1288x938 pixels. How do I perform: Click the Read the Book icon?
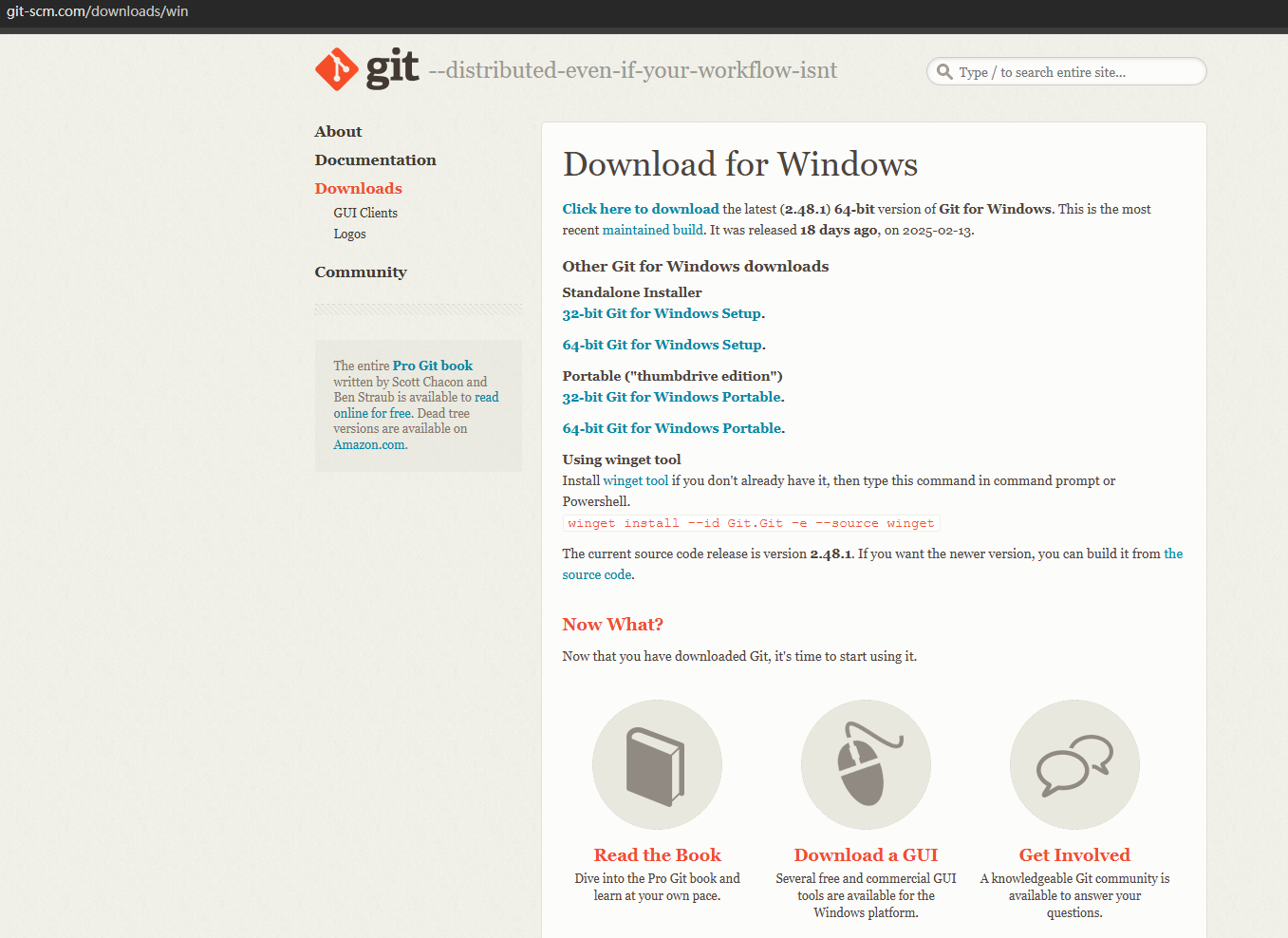coord(657,764)
